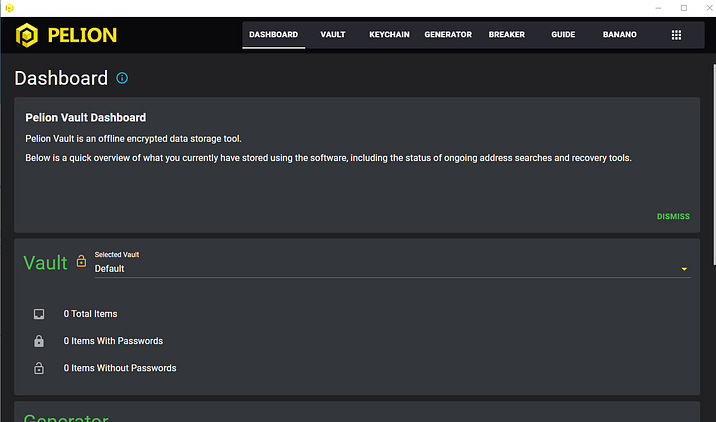Screen dimensions: 716x422
Task: Click the Vault padlock icon
Action: [81, 261]
